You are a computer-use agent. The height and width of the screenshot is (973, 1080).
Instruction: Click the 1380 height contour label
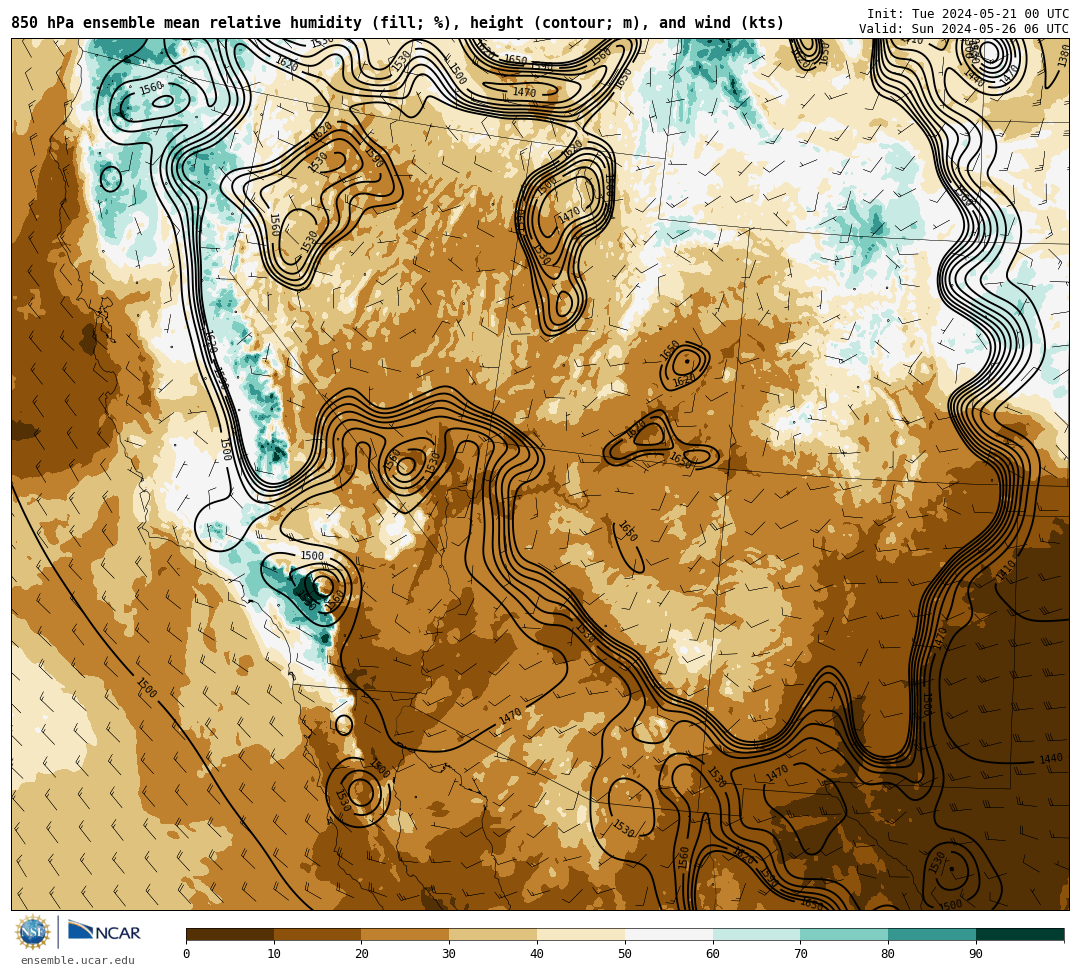pos(1063,57)
